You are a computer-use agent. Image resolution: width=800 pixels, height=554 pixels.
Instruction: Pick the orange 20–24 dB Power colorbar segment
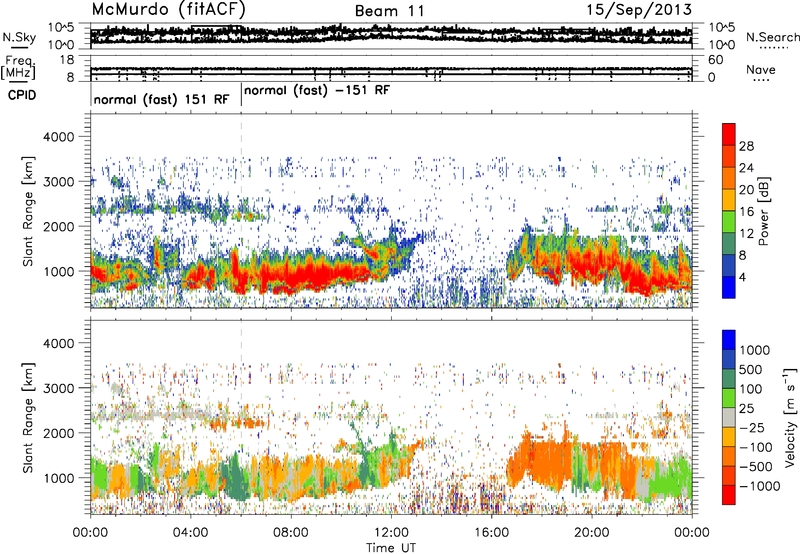click(729, 179)
